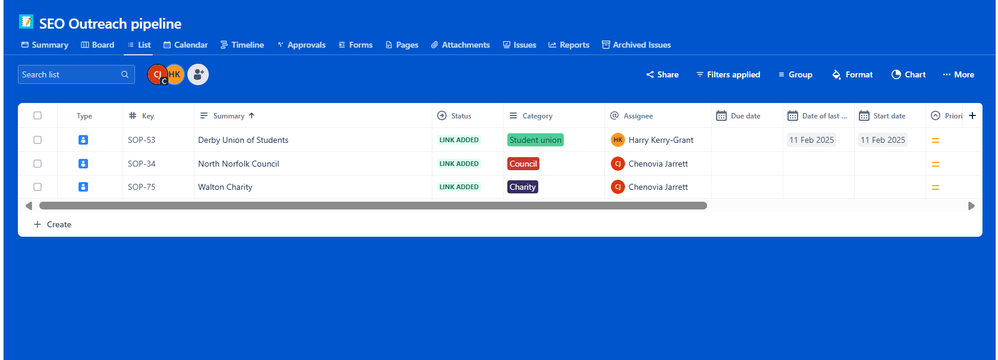Open issue key SOP-34
Screen dimensions: 998x360
point(141,163)
